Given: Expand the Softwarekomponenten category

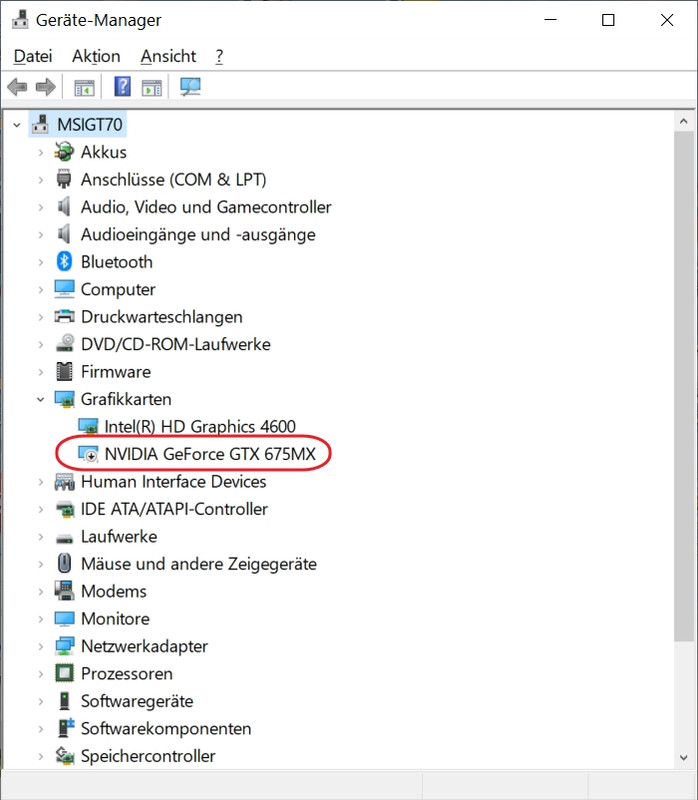Looking at the screenshot, I should pos(40,729).
